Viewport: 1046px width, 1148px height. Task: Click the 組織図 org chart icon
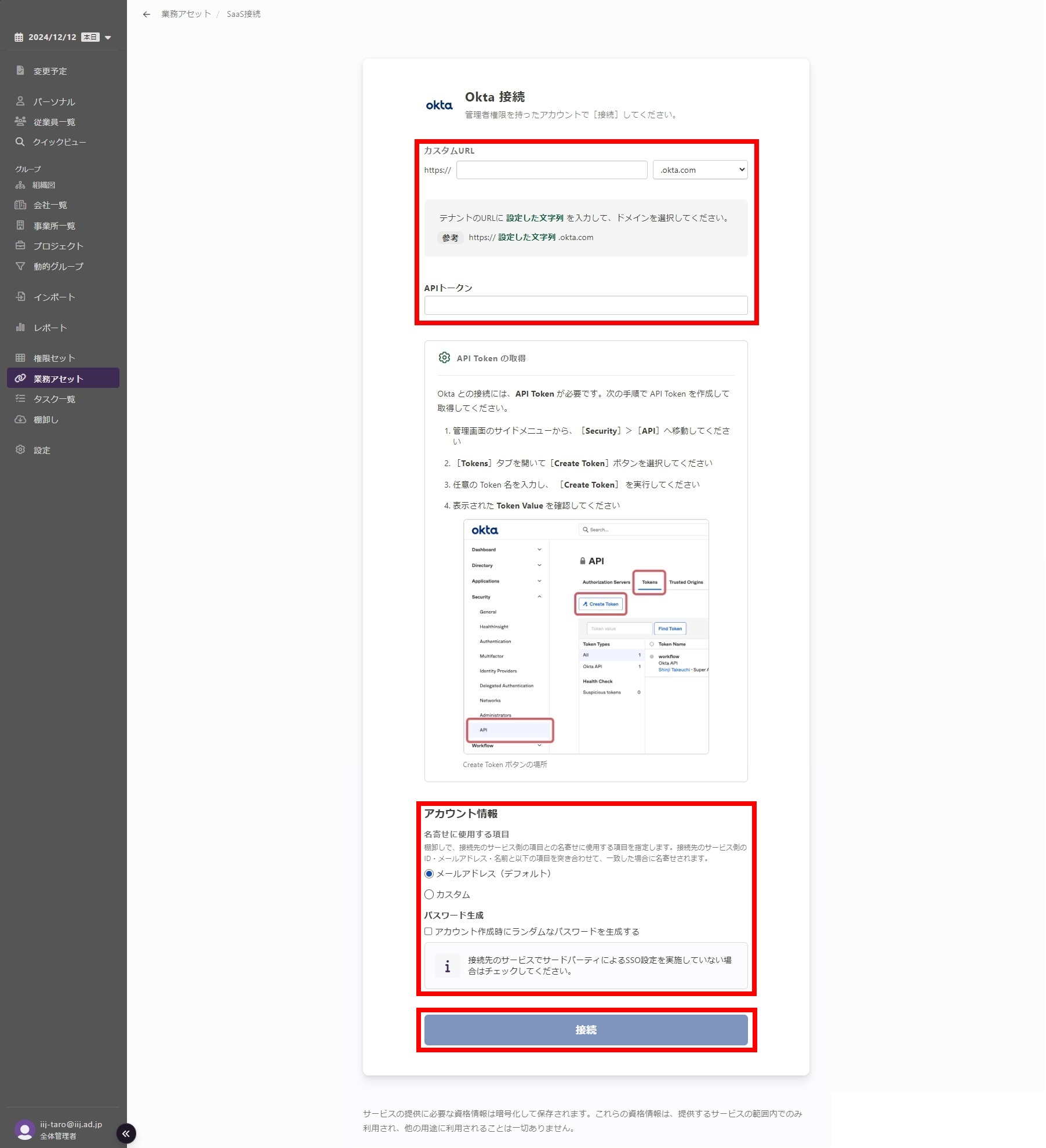(x=20, y=185)
